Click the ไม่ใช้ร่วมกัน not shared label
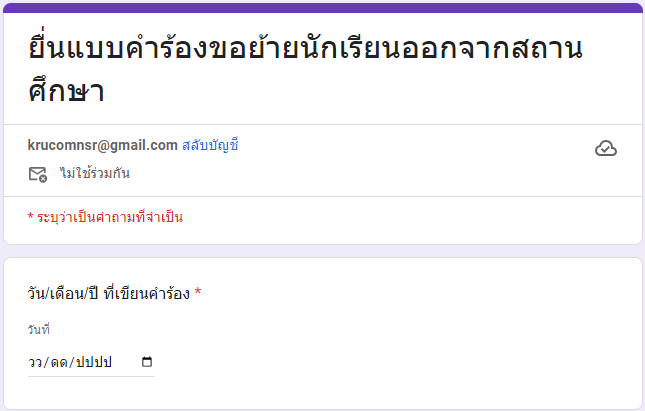 click(95, 173)
